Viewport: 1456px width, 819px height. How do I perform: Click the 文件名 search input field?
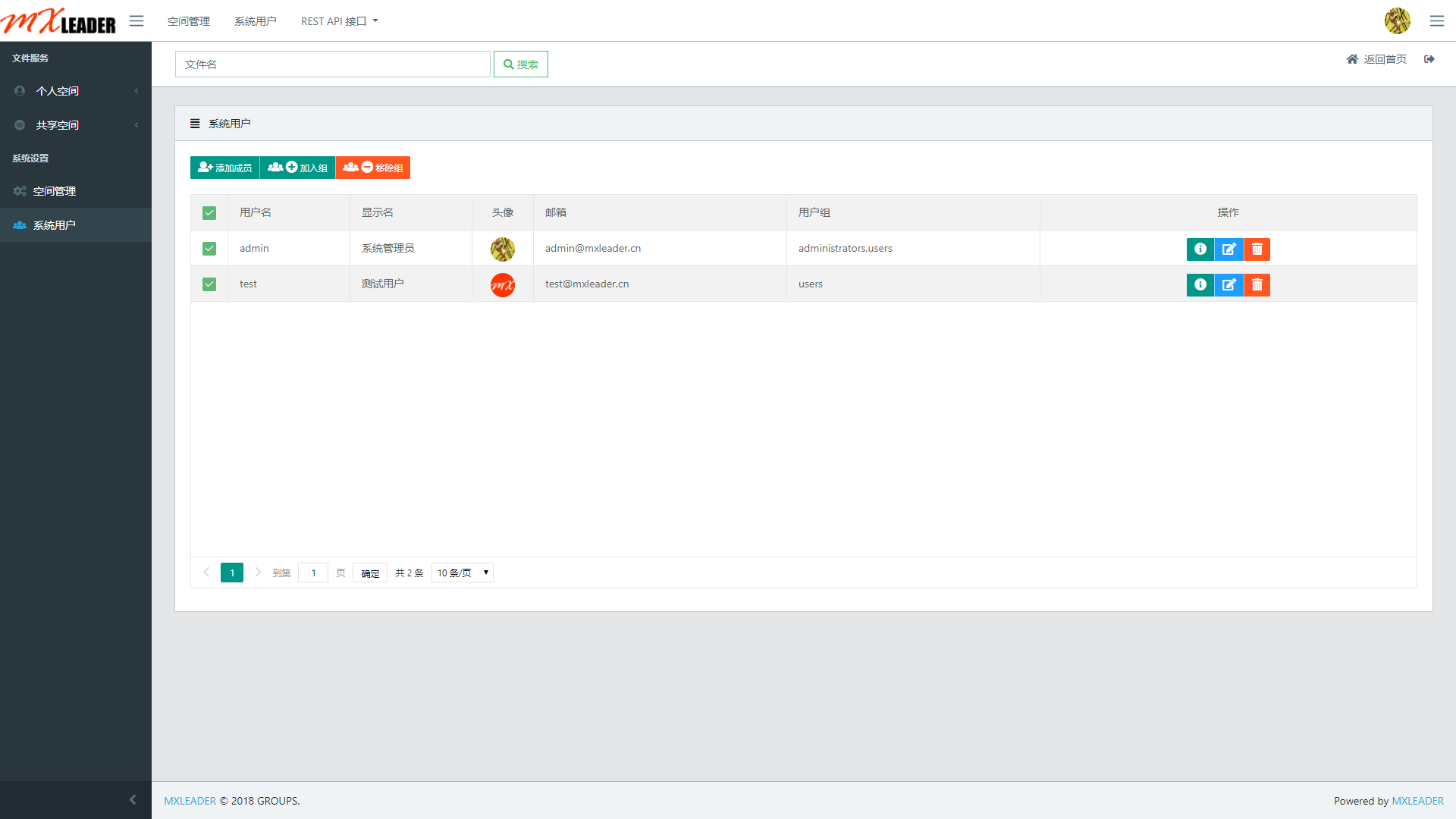(332, 64)
